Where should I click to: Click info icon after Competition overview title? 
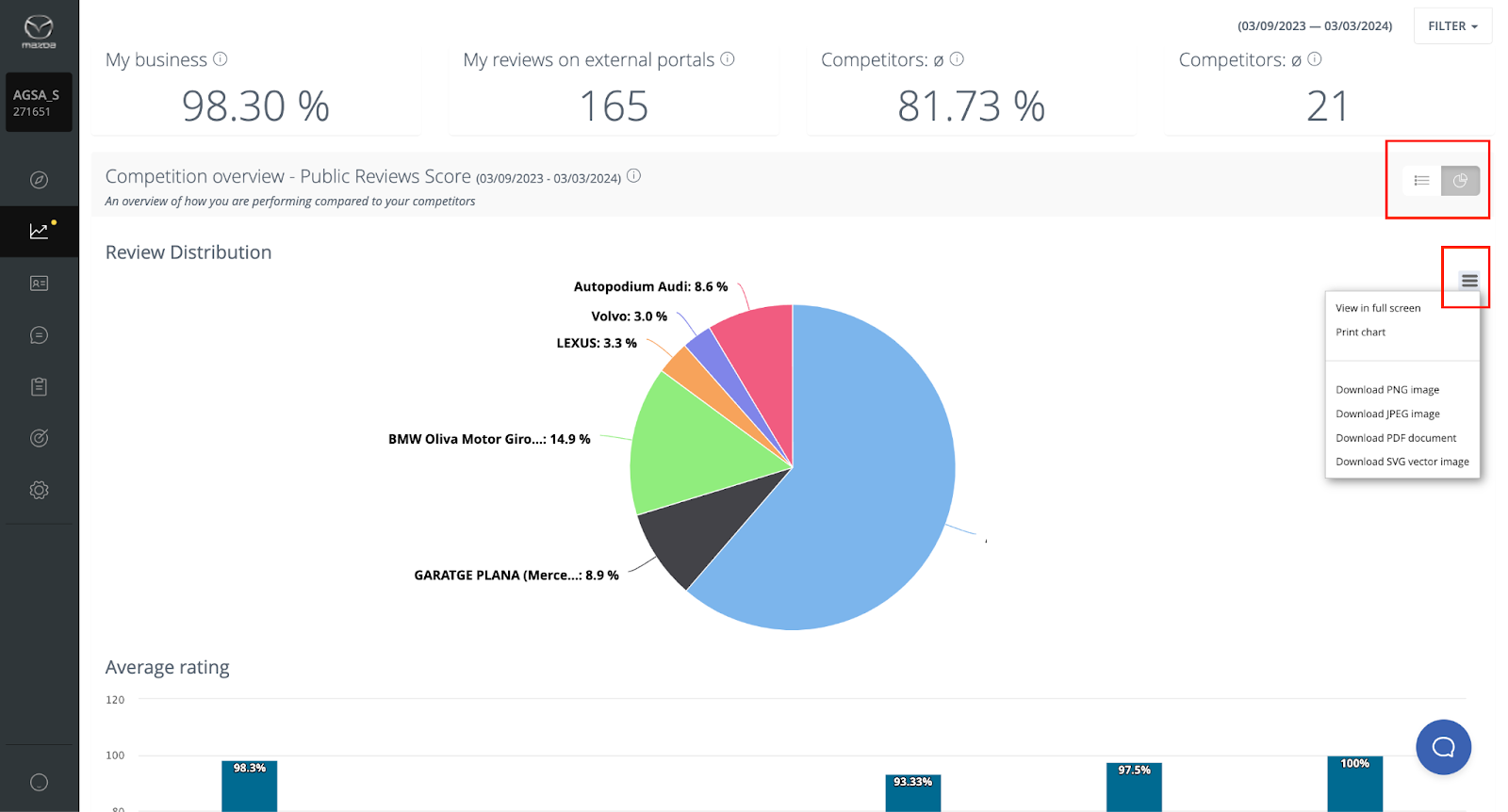pos(634,175)
